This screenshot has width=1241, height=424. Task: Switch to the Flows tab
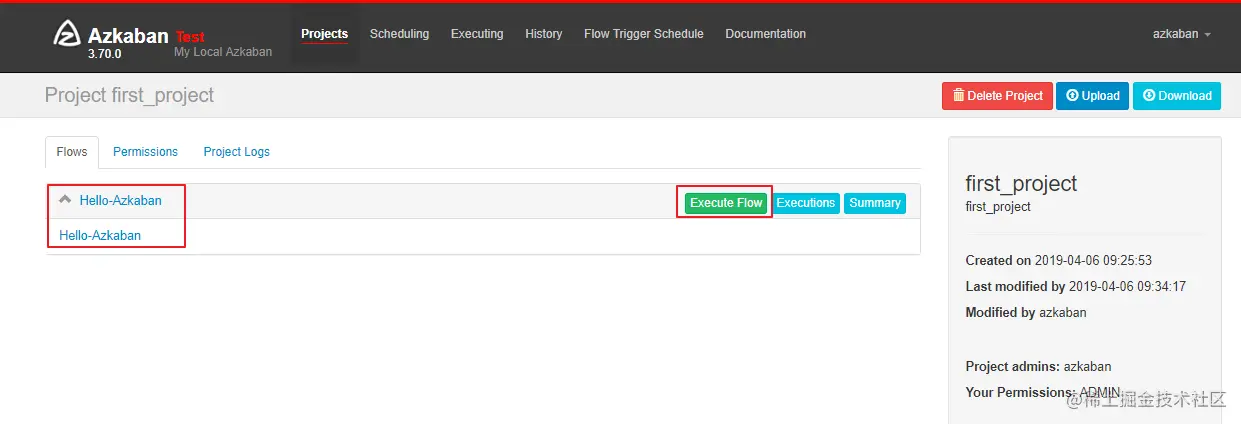click(72, 152)
